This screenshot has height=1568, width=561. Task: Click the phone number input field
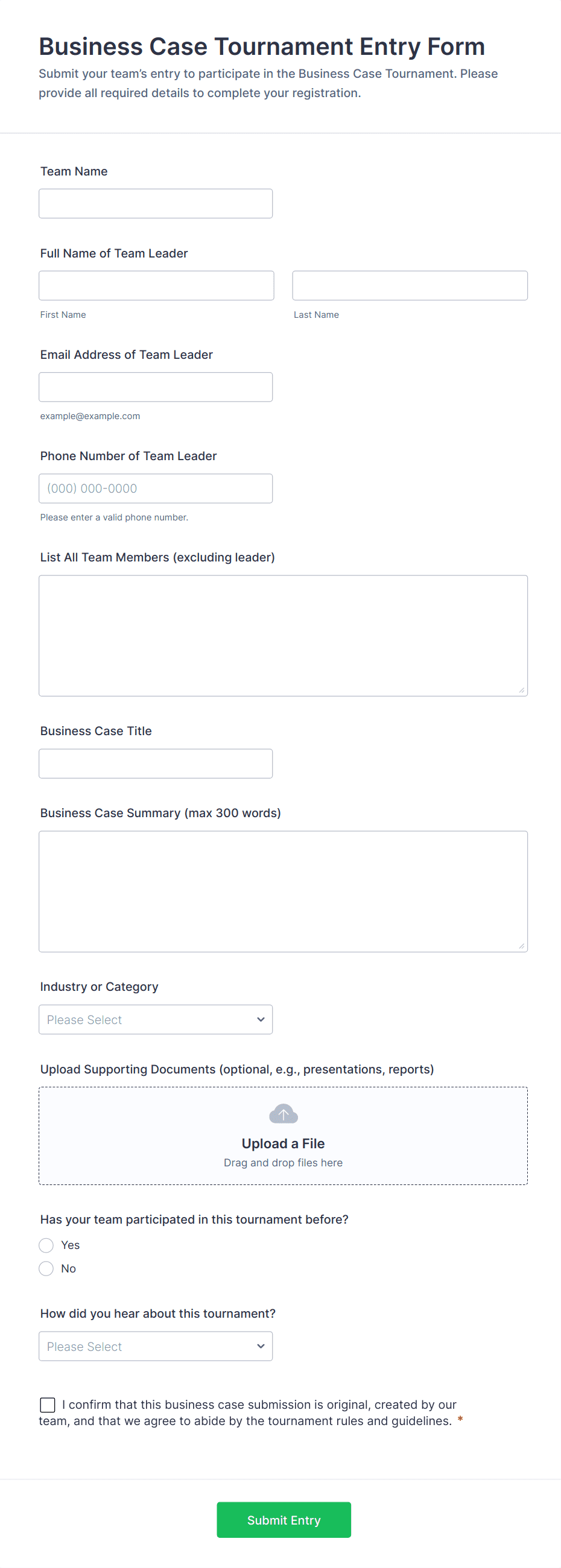point(155,488)
